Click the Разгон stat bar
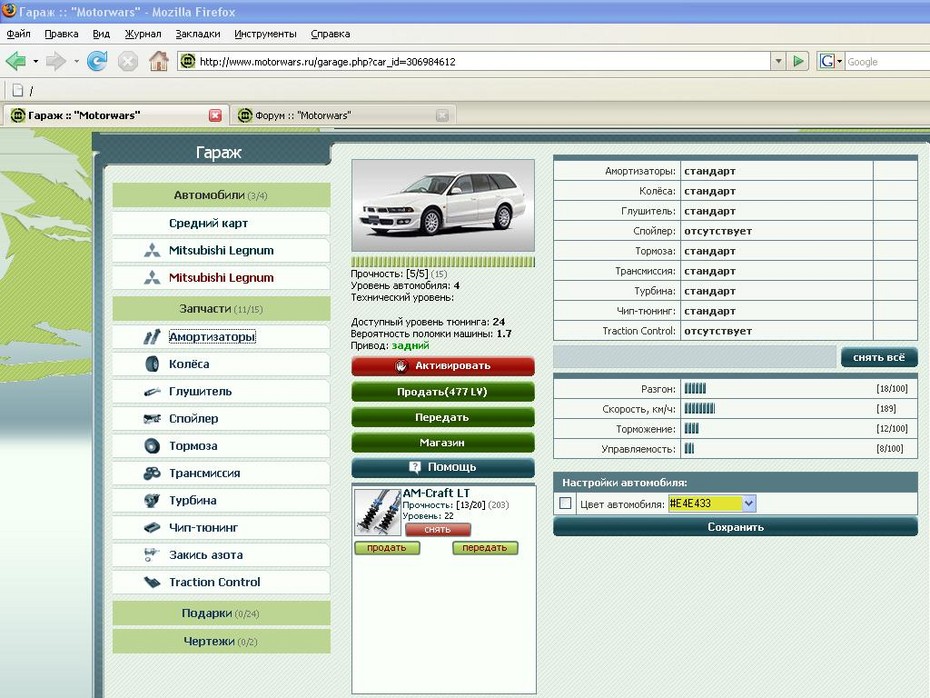Image resolution: width=930 pixels, height=698 pixels. (x=695, y=388)
